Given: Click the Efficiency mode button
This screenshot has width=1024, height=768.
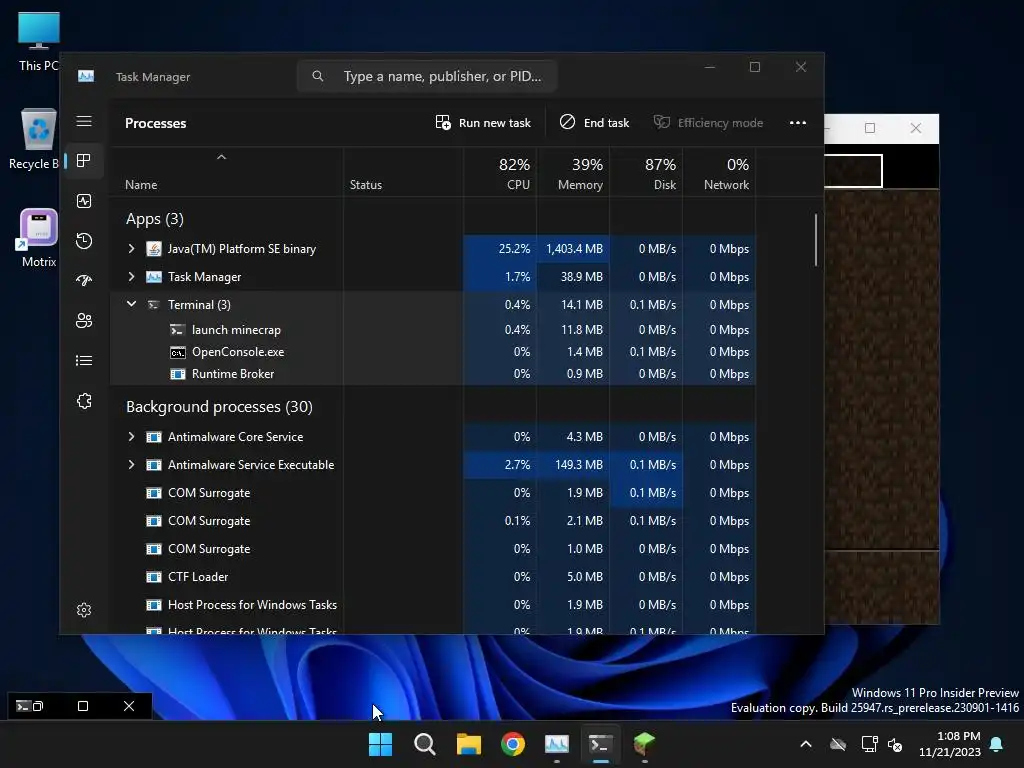Looking at the screenshot, I should [x=709, y=123].
